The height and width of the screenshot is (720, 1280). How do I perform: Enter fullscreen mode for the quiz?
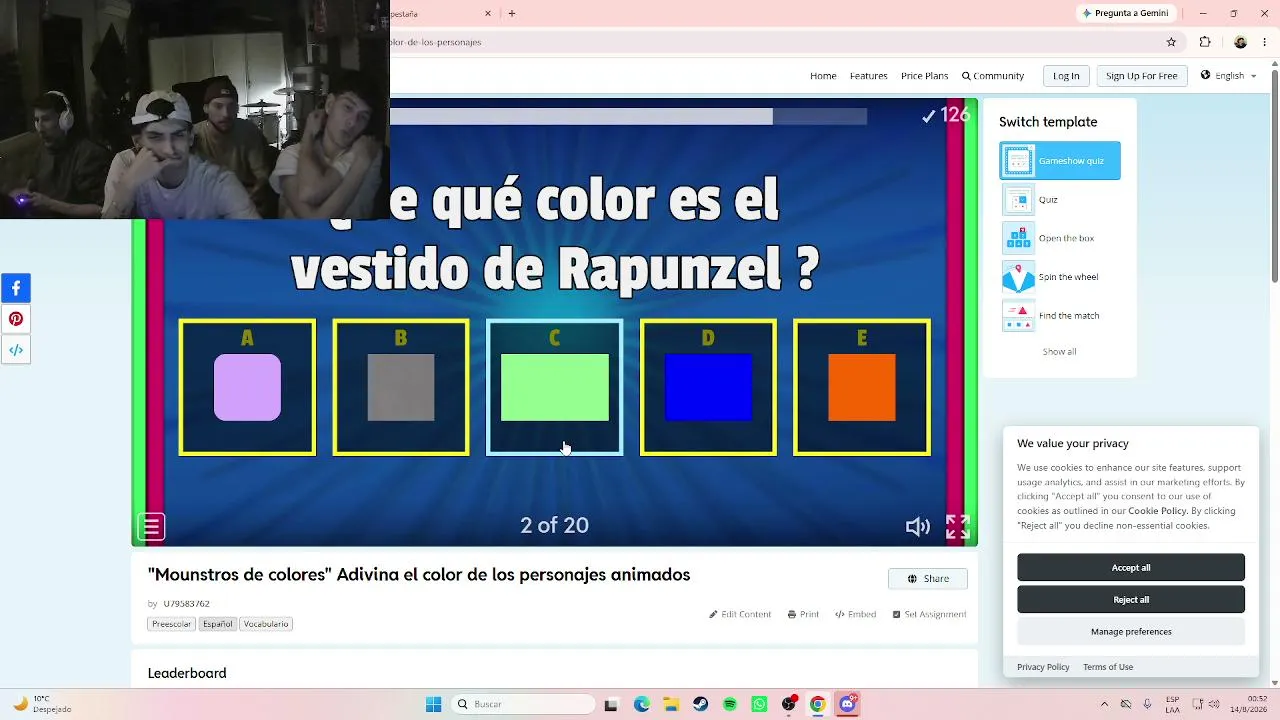[958, 526]
